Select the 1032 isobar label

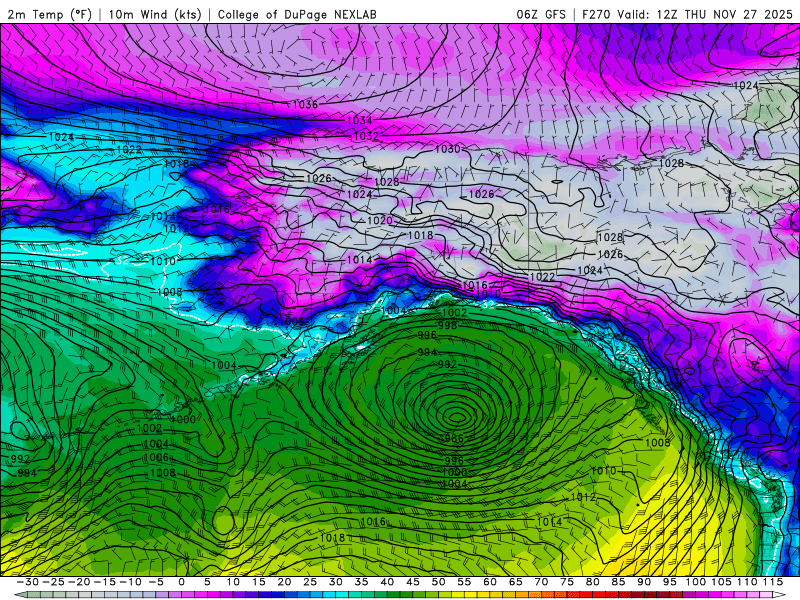tap(366, 136)
